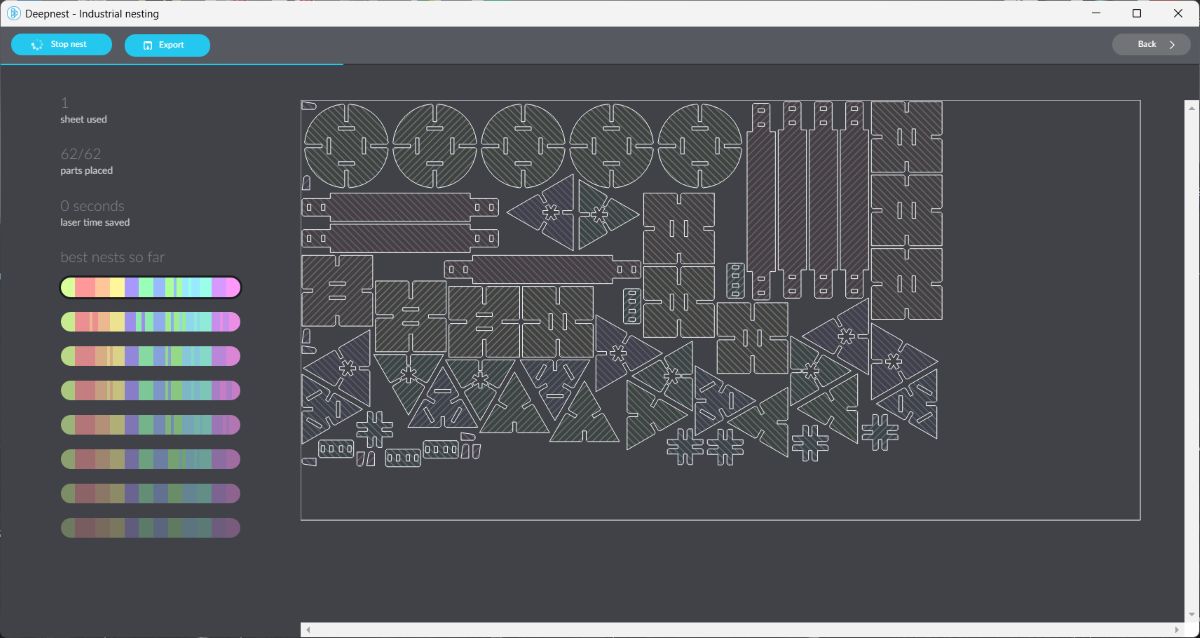Select the bottom nest result thumbnail
1200x638 pixels.
[x=150, y=527]
